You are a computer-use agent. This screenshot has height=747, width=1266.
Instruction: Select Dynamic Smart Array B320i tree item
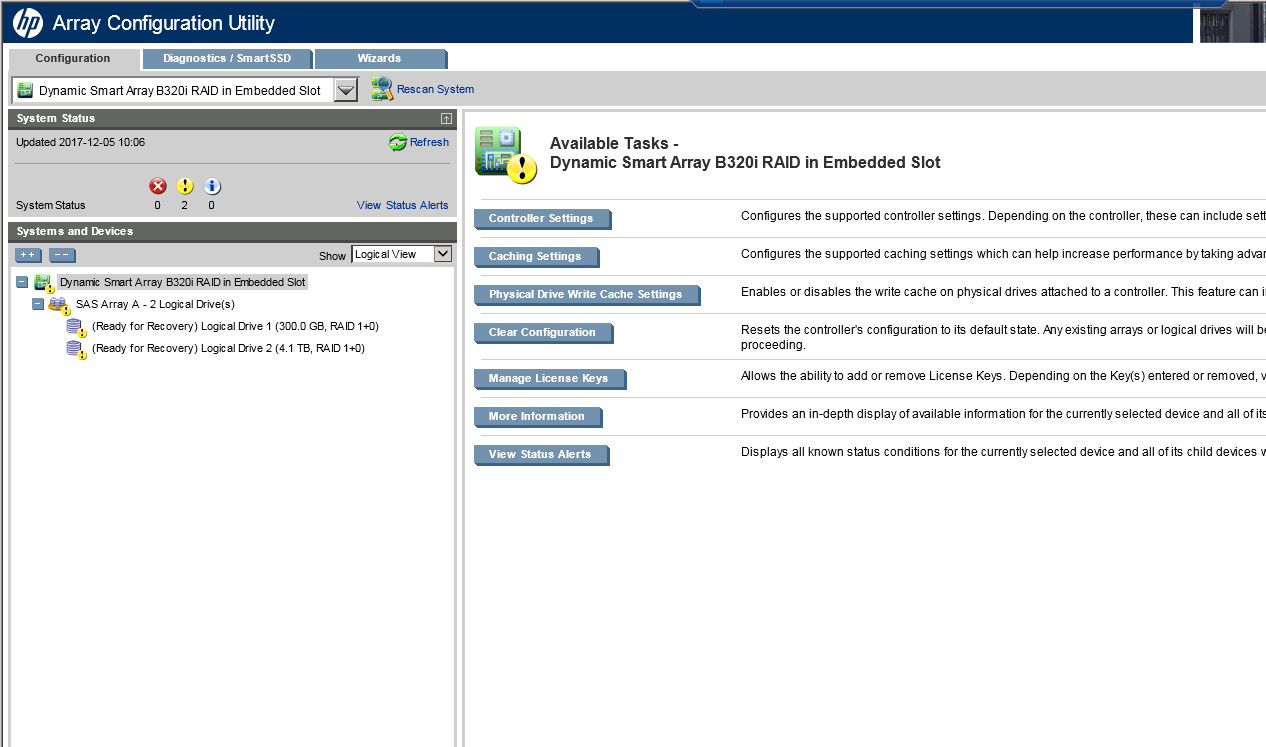point(182,282)
